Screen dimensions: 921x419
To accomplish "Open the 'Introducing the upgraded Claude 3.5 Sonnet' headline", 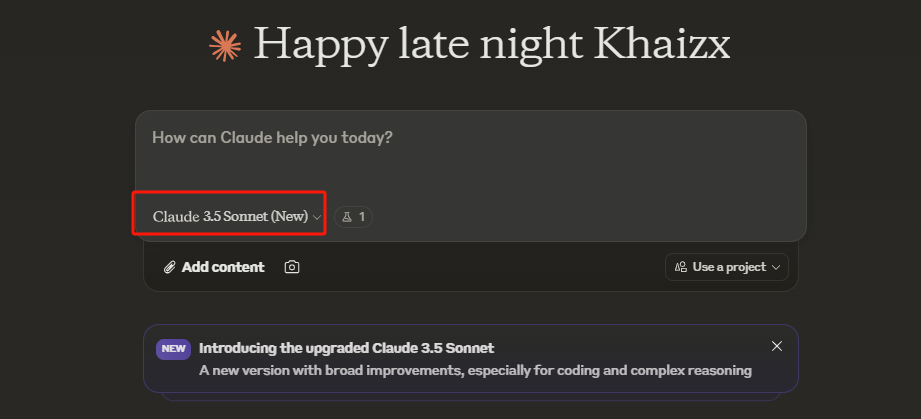I will (346, 348).
